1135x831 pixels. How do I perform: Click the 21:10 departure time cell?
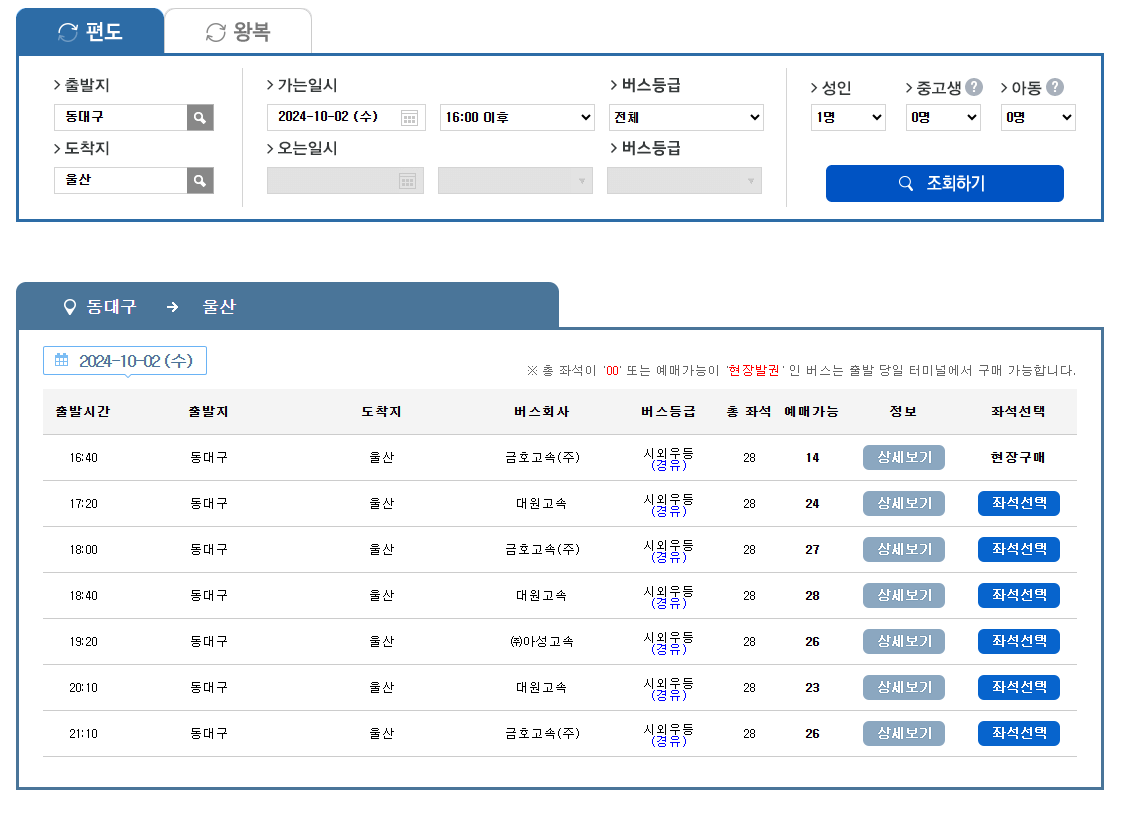pos(83,733)
